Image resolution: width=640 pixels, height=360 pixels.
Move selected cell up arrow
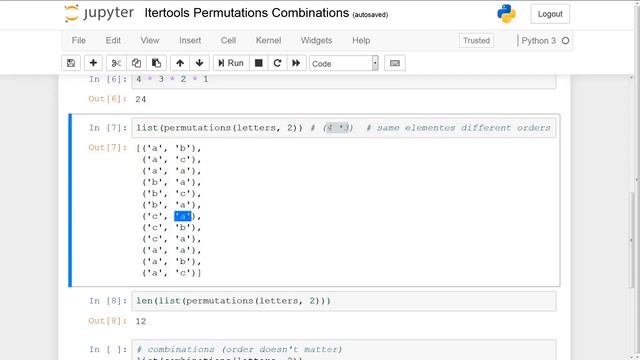(x=180, y=63)
